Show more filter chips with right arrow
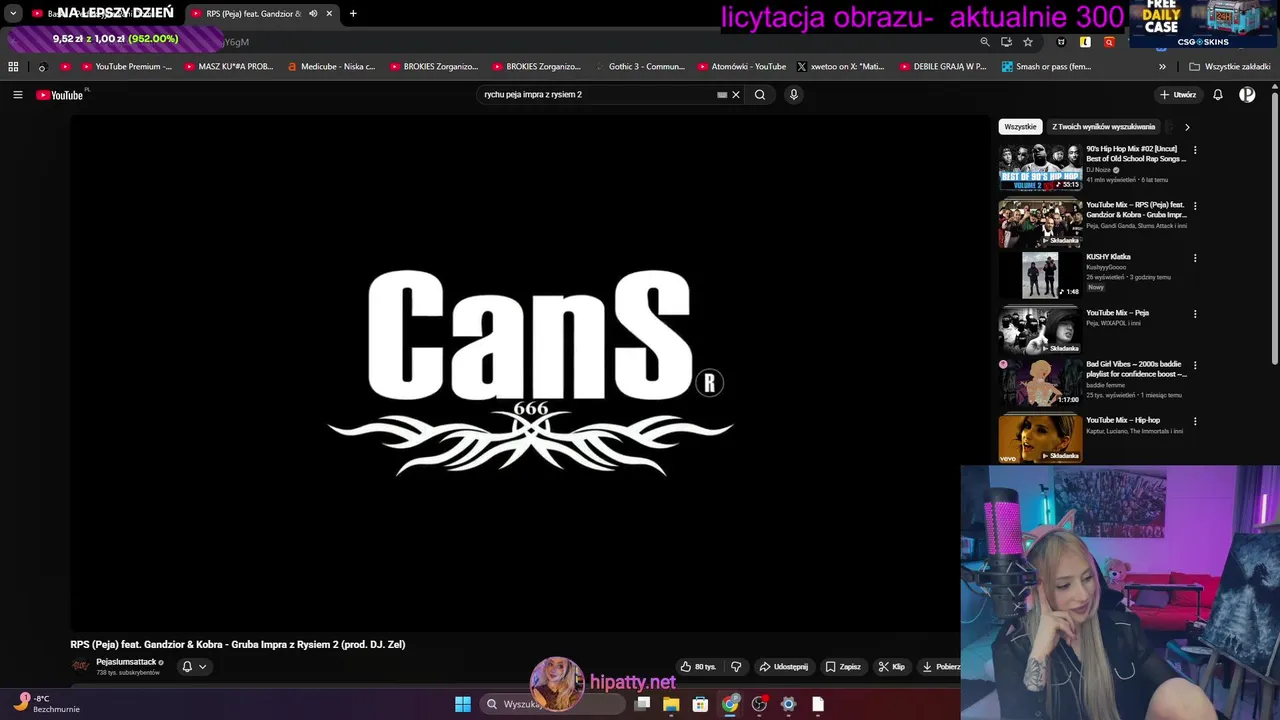Screen dimensions: 1280x720 (1187, 127)
